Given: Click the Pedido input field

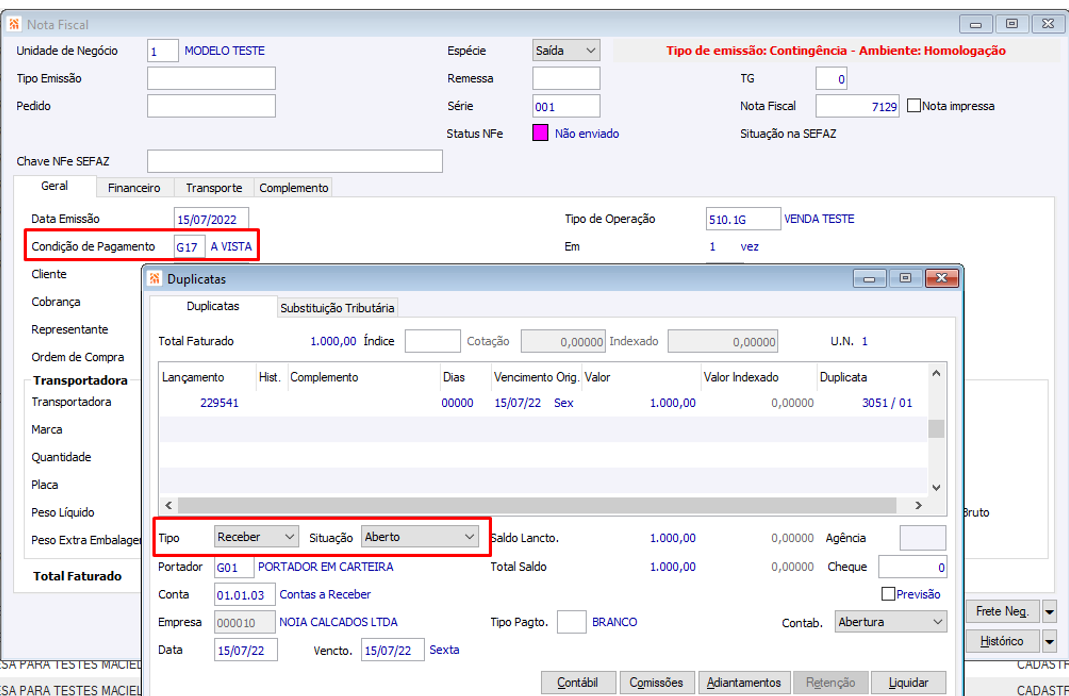Looking at the screenshot, I should coord(211,106).
